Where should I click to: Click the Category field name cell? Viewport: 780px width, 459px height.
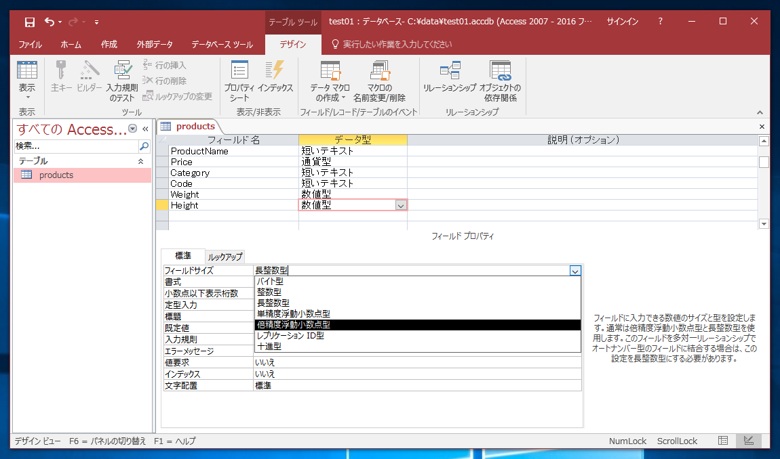[x=234, y=173]
